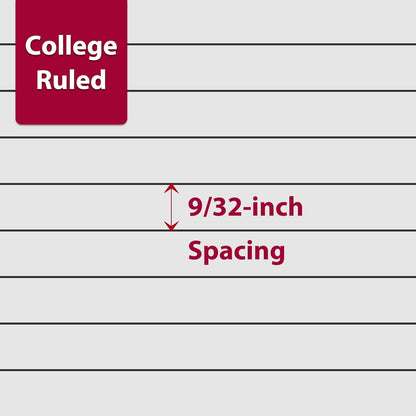Click the word inch in the measurement
Screen dimensions: 416x416
277,207
